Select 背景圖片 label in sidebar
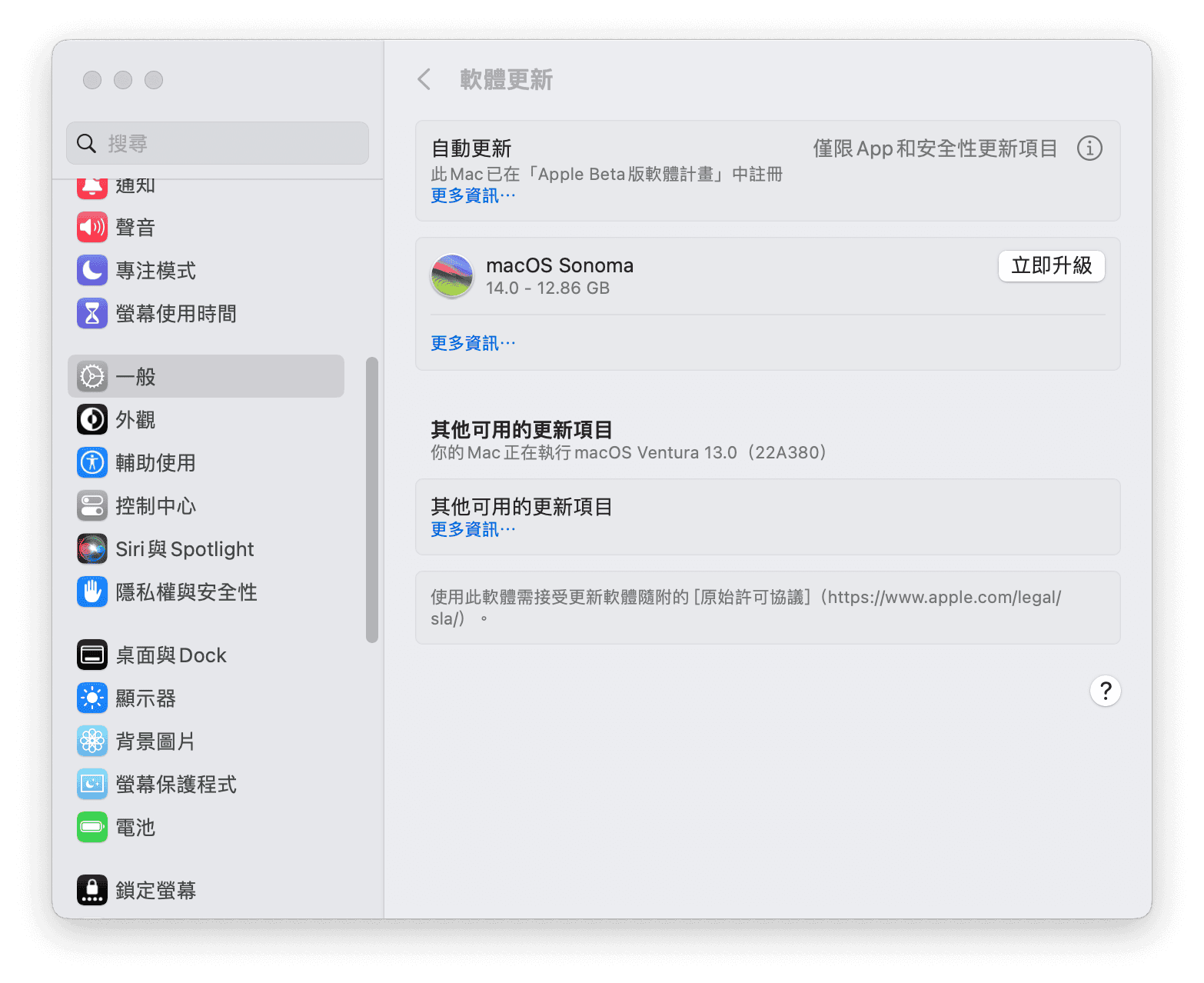This screenshot has height=983, width=1204. click(x=155, y=741)
